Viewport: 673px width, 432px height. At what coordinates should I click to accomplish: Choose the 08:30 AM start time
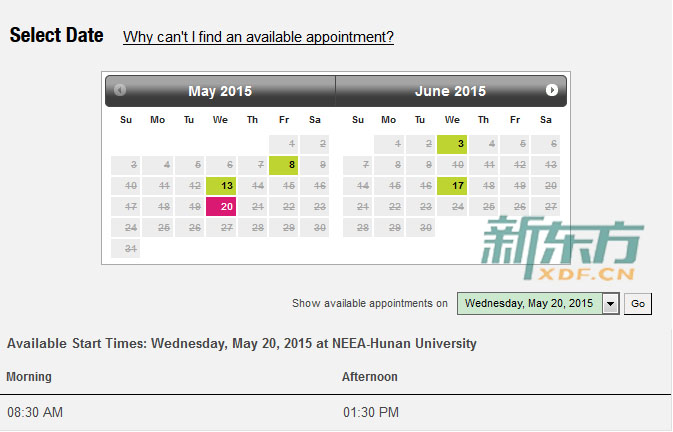pos(35,412)
